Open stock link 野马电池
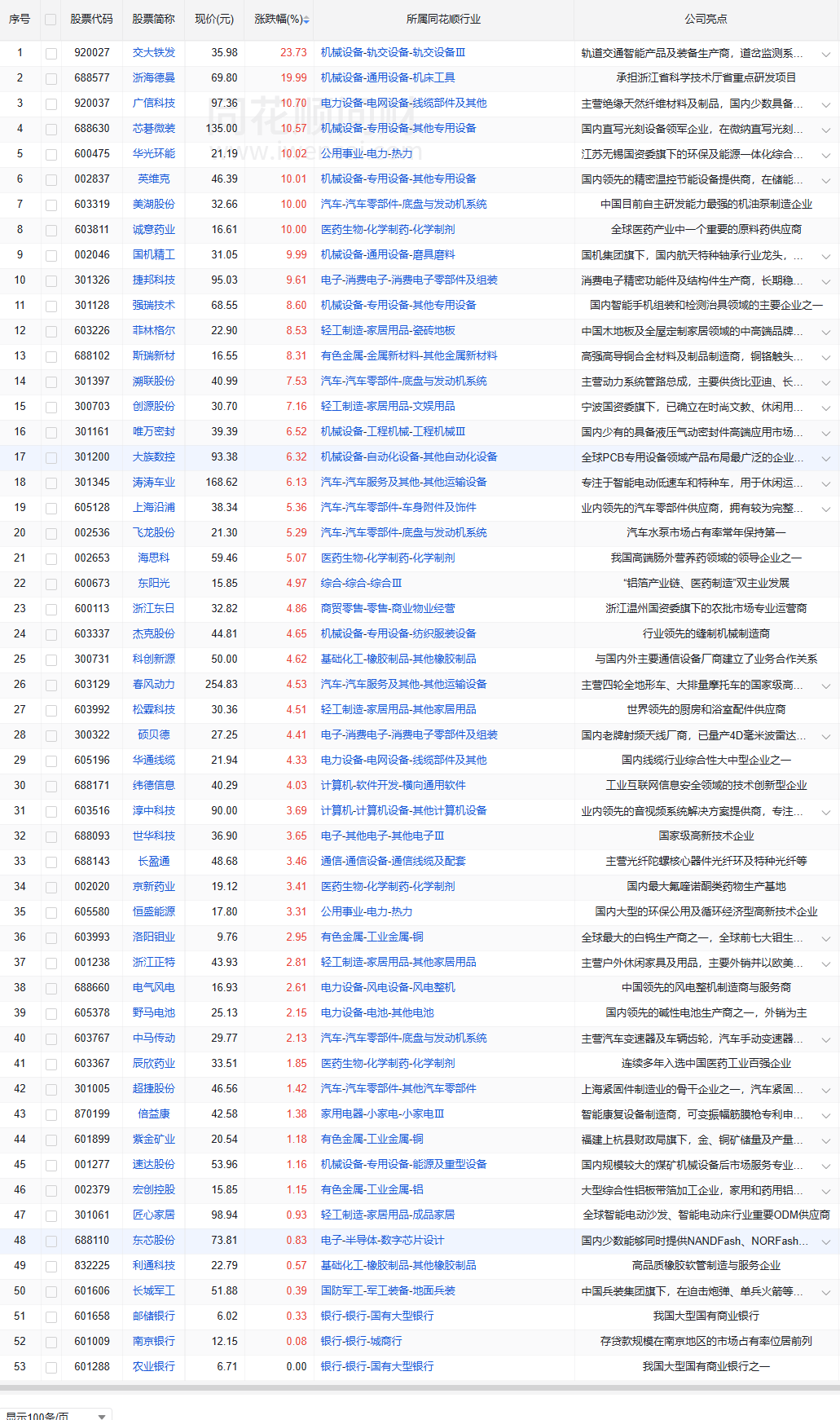Viewport: 840px width, 1420px height. click(x=154, y=1012)
